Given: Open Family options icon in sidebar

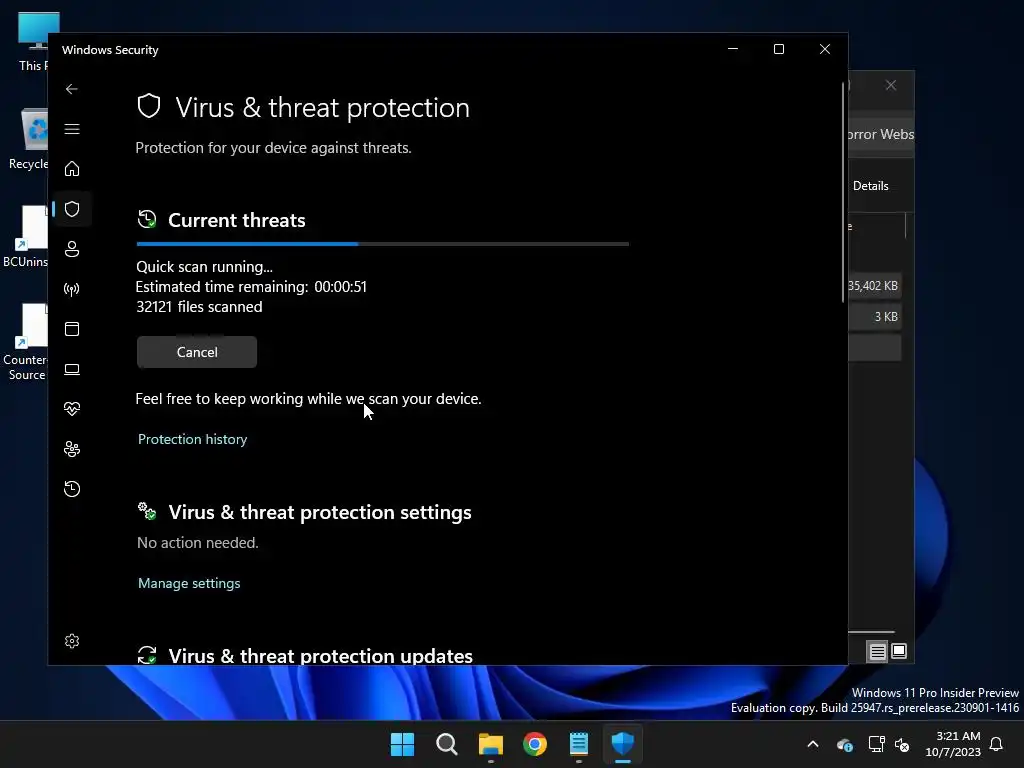Looking at the screenshot, I should 72,449.
